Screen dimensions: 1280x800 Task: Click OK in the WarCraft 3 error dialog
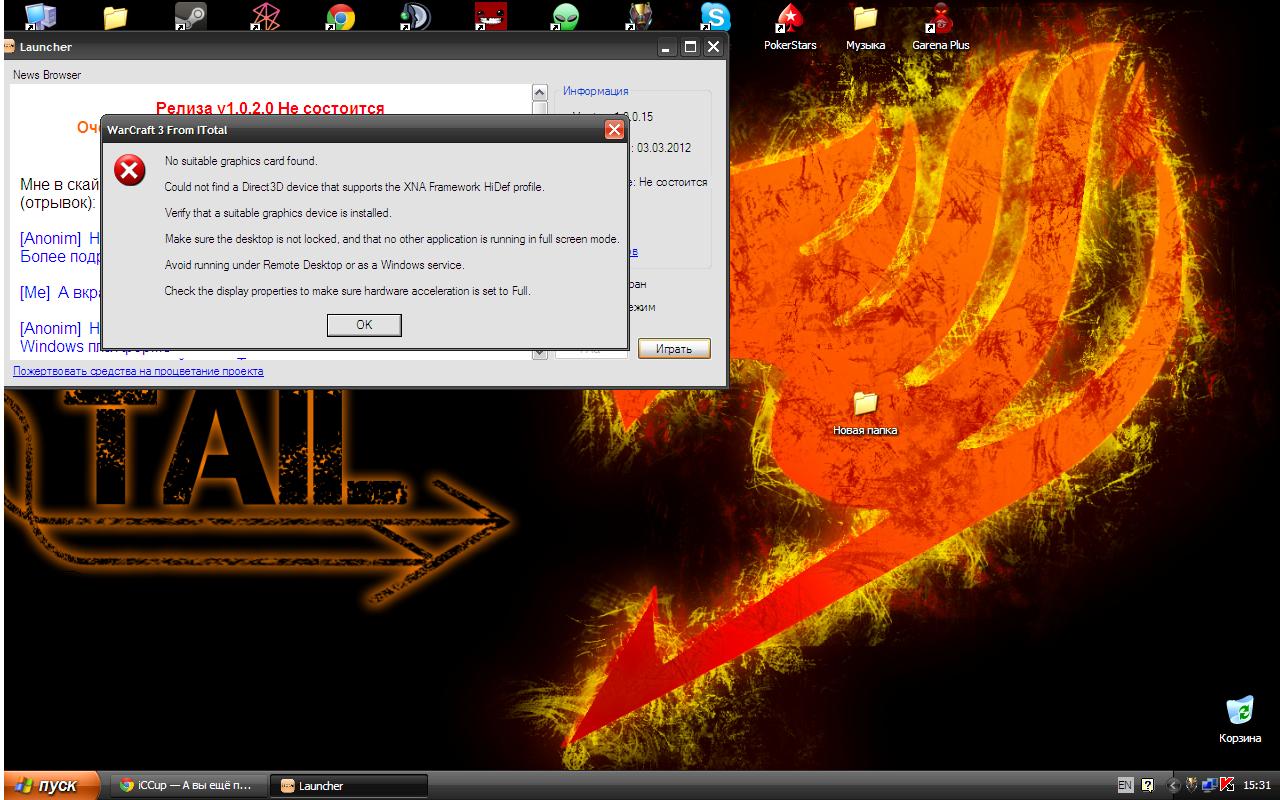[x=364, y=325]
